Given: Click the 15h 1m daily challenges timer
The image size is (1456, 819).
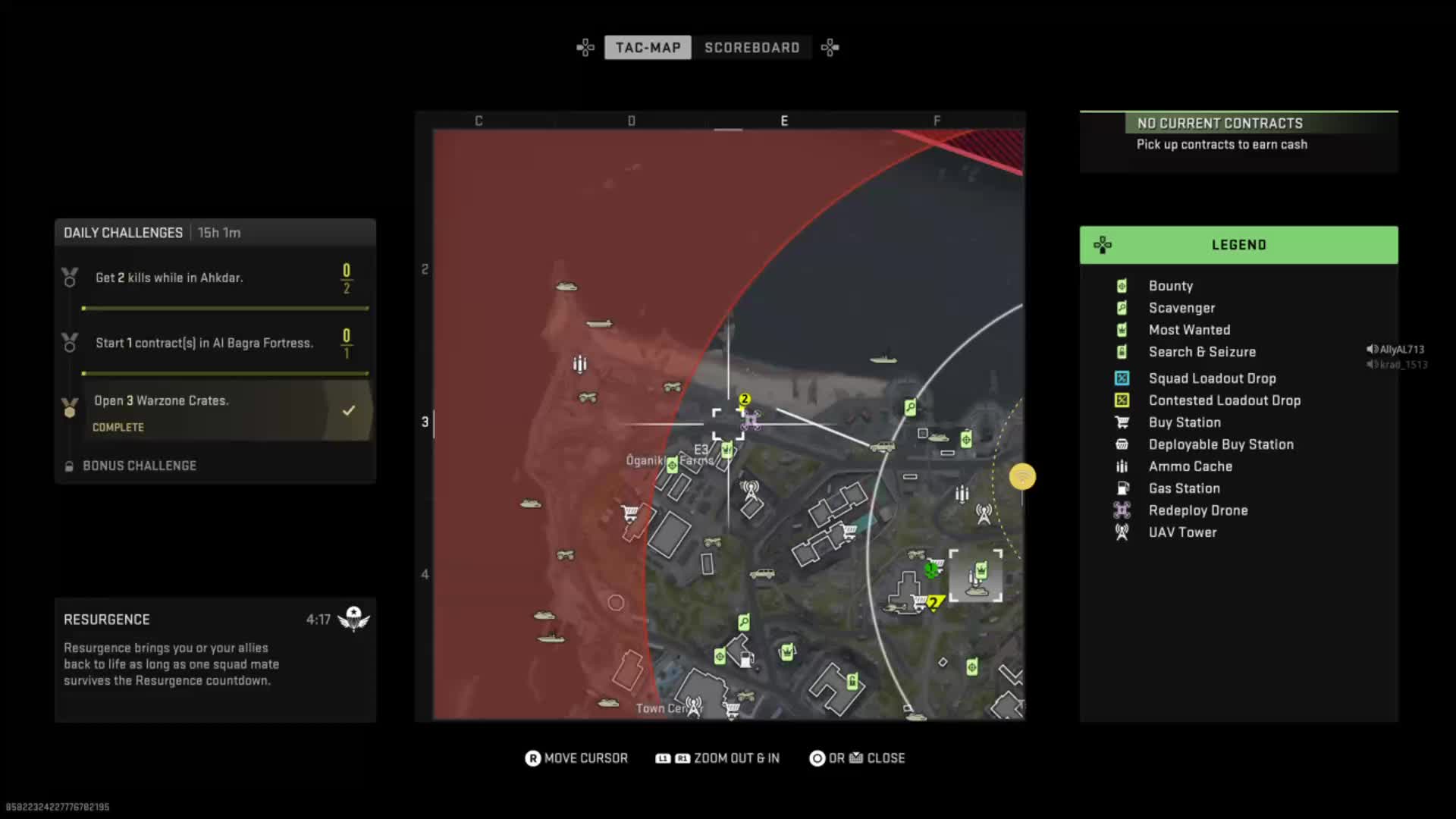Looking at the screenshot, I should tap(219, 233).
